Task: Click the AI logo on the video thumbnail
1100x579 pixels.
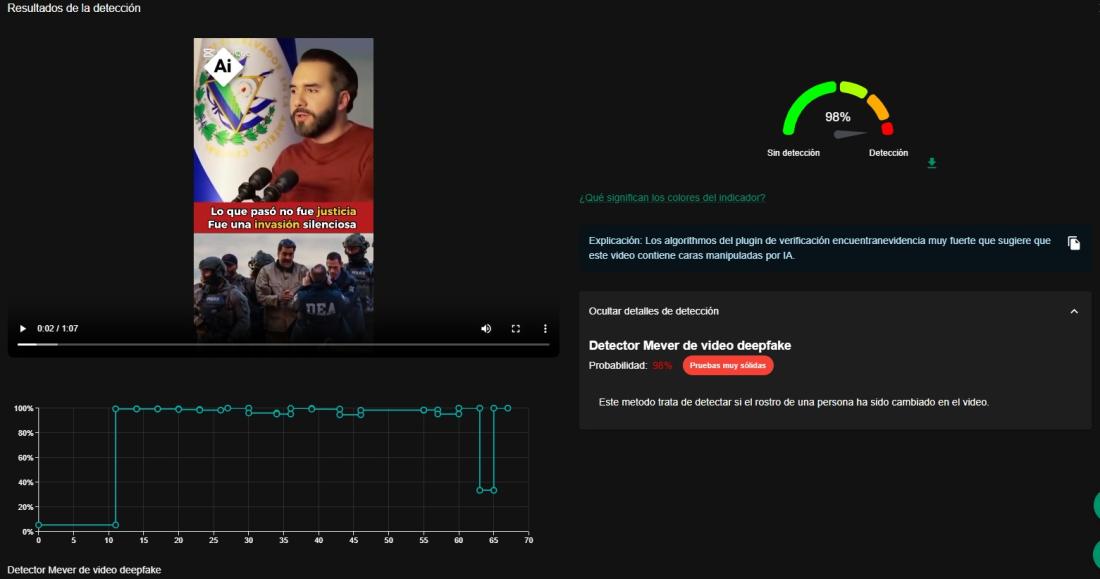Action: pos(223,66)
